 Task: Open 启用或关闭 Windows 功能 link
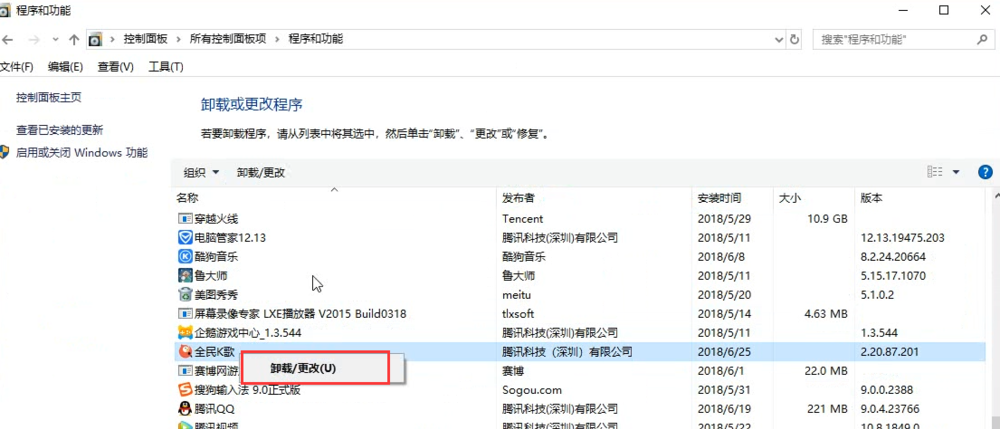82,152
